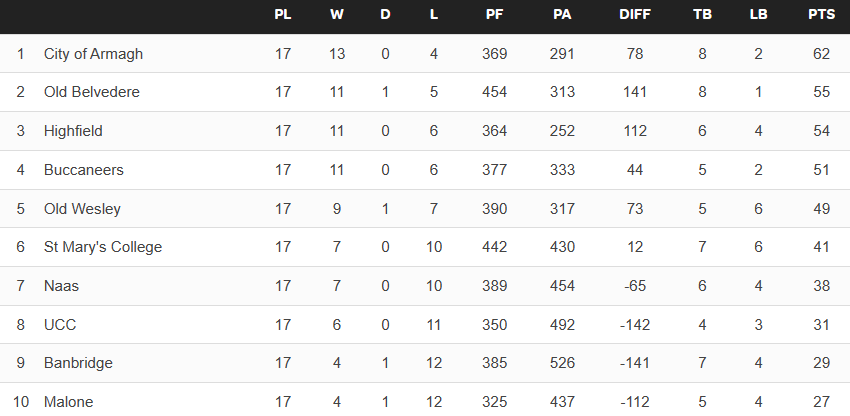Click City of Armagh's 62 points value

coord(822,54)
